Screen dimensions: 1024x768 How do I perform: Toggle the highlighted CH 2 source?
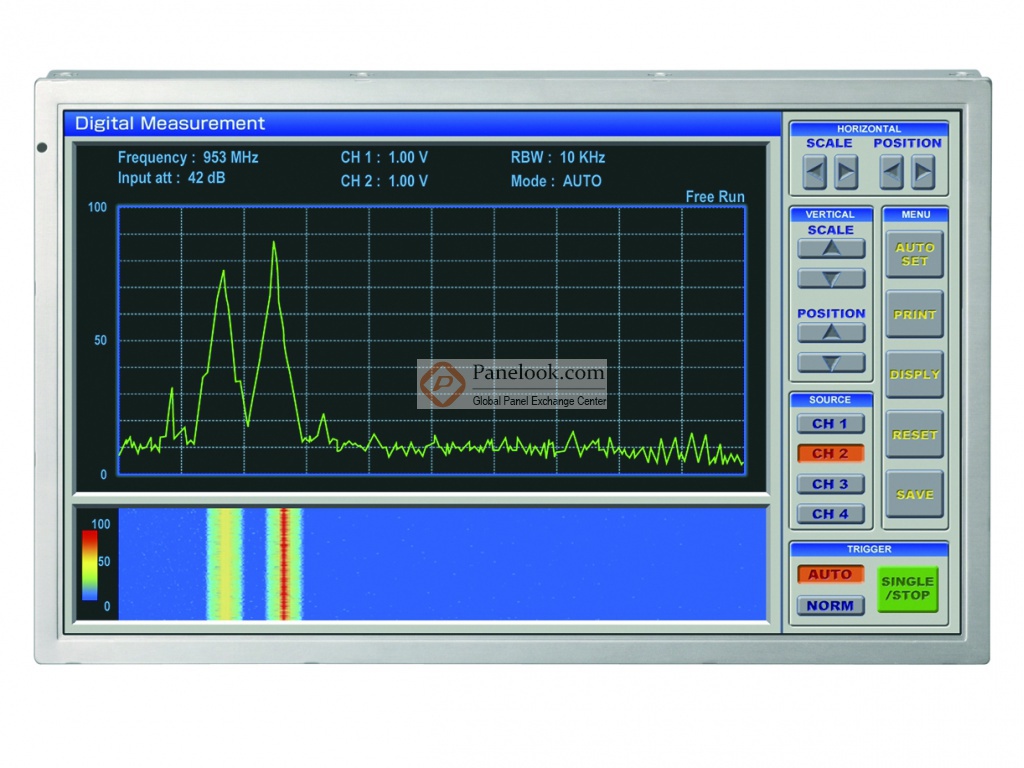tap(830, 454)
